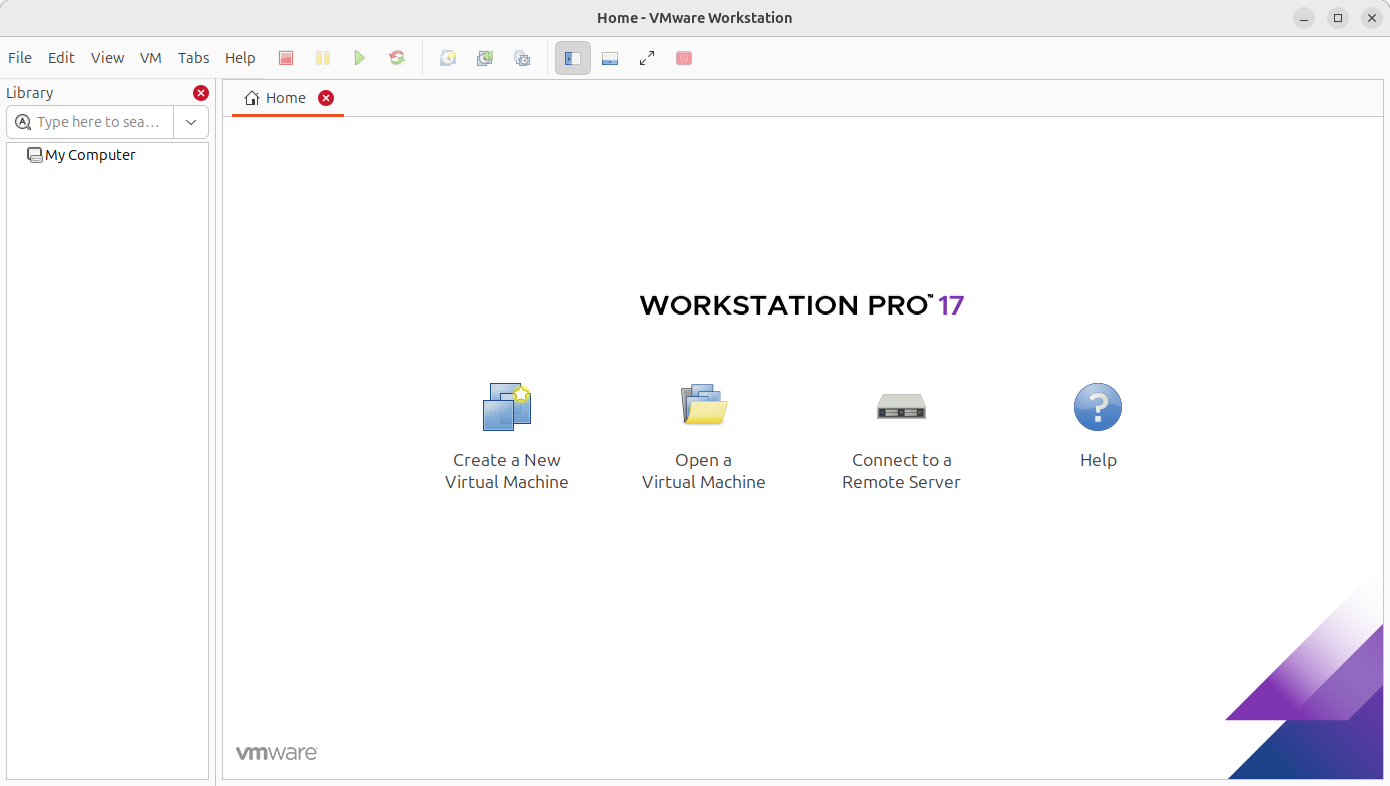This screenshot has height=786, width=1390.
Task: Click the Open a Virtual Machine folder icon
Action: pos(704,404)
